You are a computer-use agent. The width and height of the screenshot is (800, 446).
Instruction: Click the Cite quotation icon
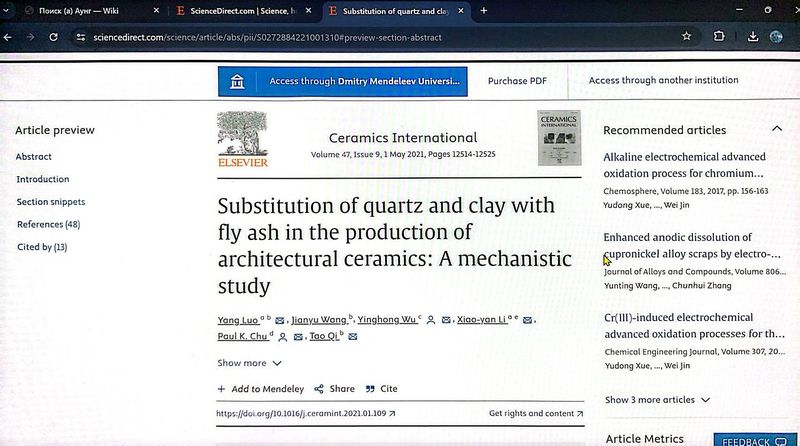tap(370, 389)
